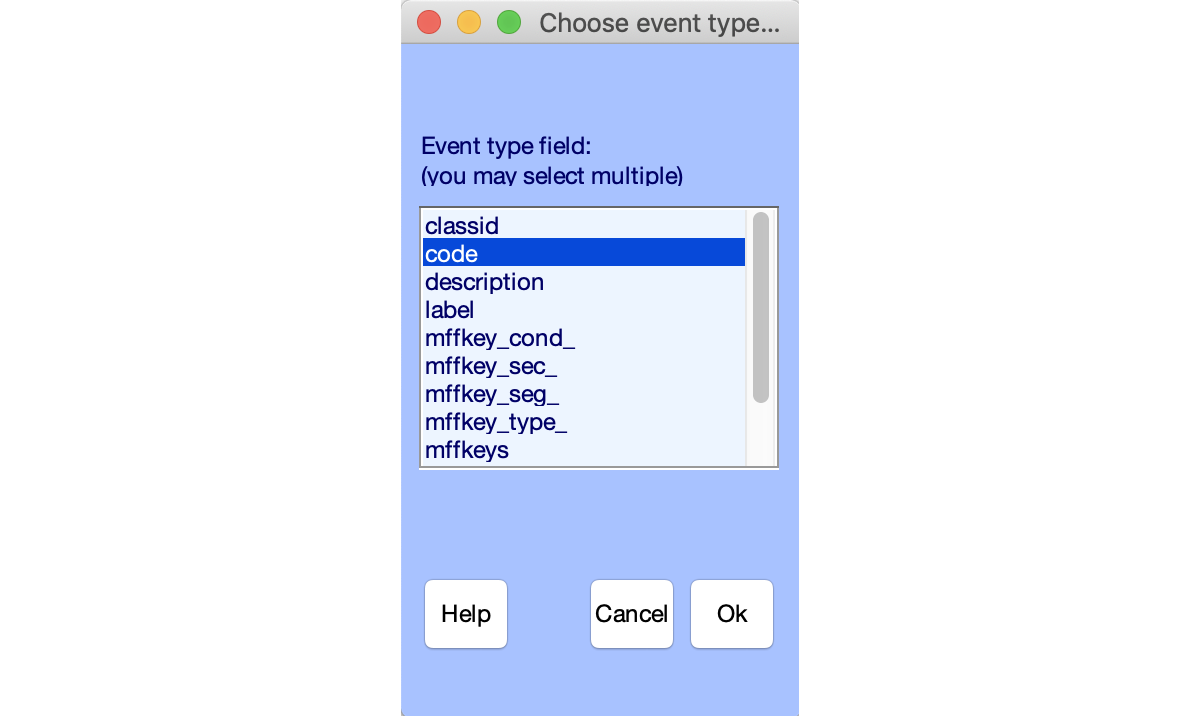Open the Help button

tap(466, 614)
